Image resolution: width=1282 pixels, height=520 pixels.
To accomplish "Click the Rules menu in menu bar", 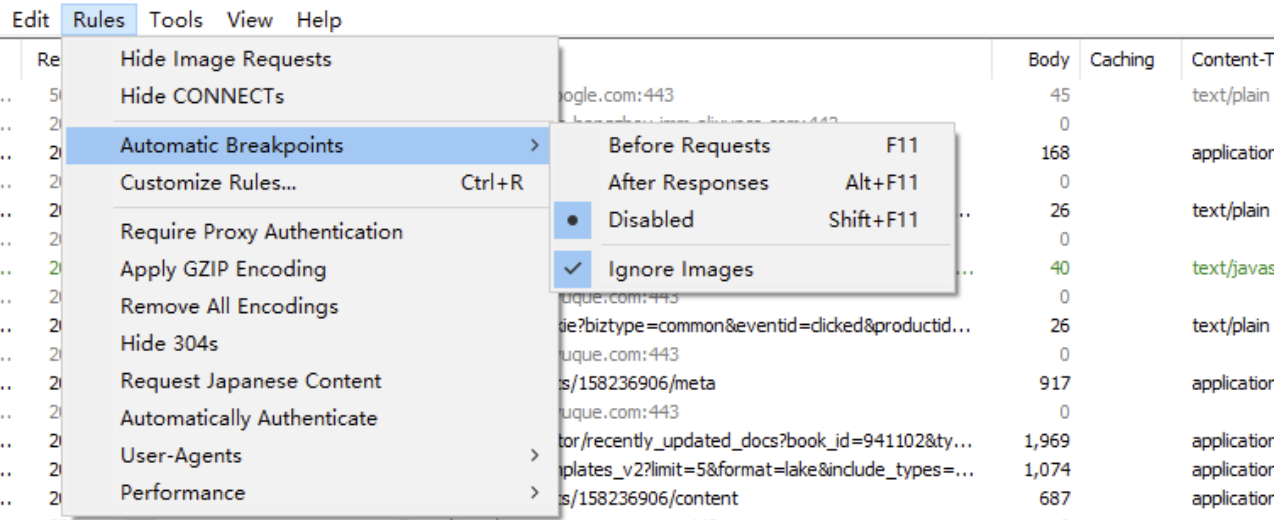I will (99, 20).
